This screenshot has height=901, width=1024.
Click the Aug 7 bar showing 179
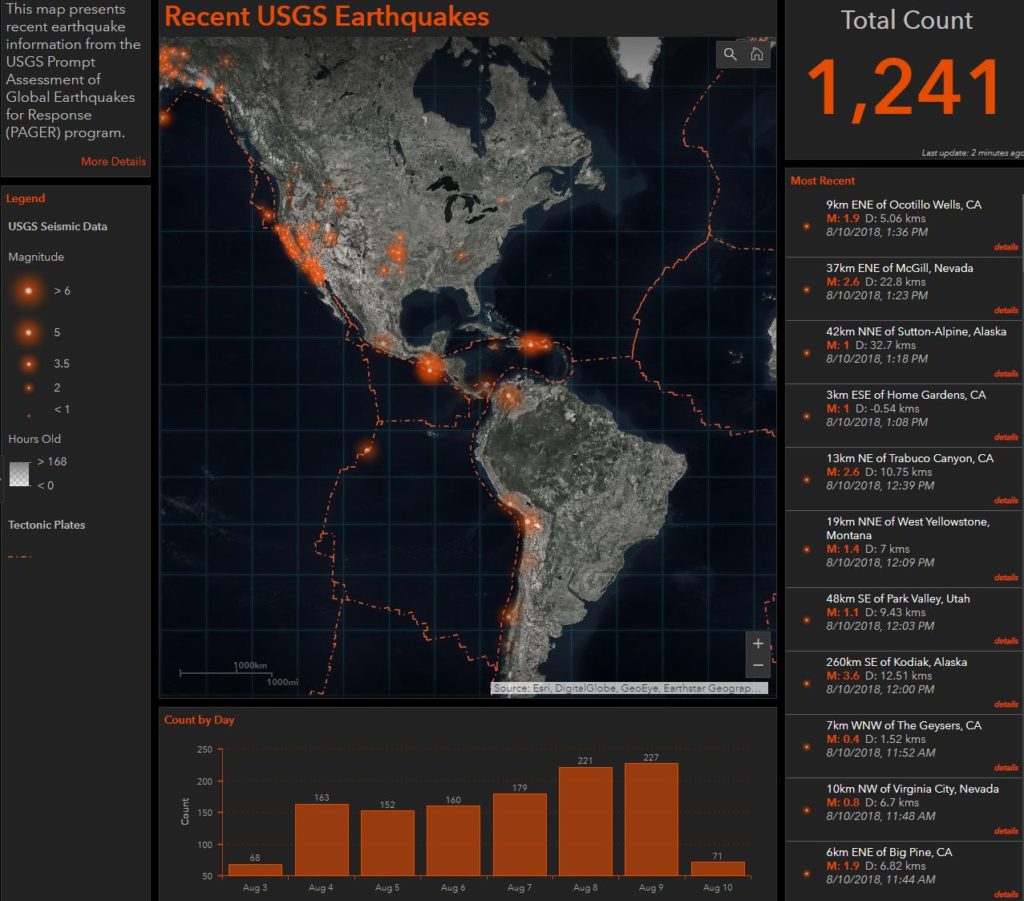pos(519,834)
